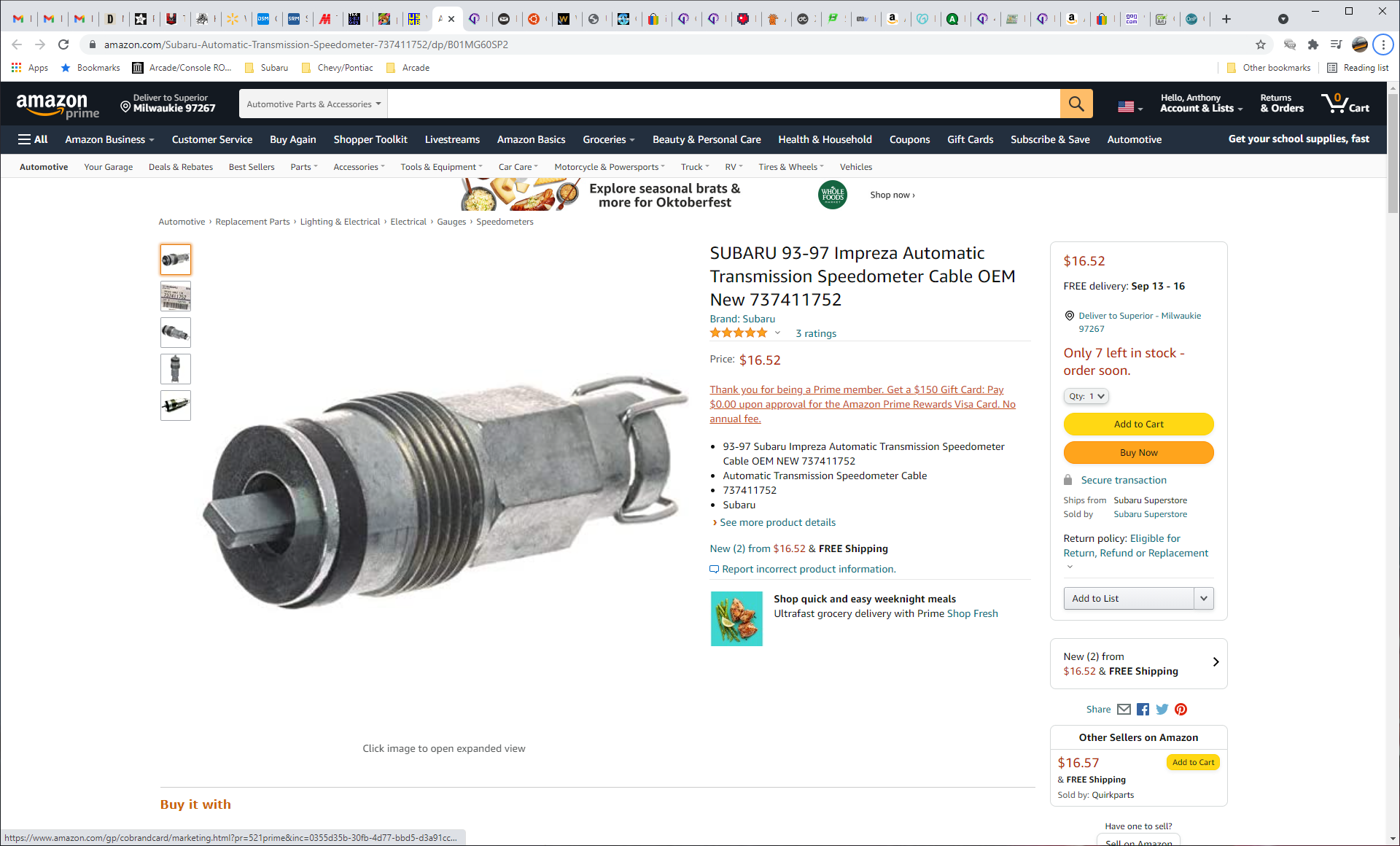Expand the star ratings breakdown chevron
The width and height of the screenshot is (1400, 846).
pyautogui.click(x=777, y=333)
